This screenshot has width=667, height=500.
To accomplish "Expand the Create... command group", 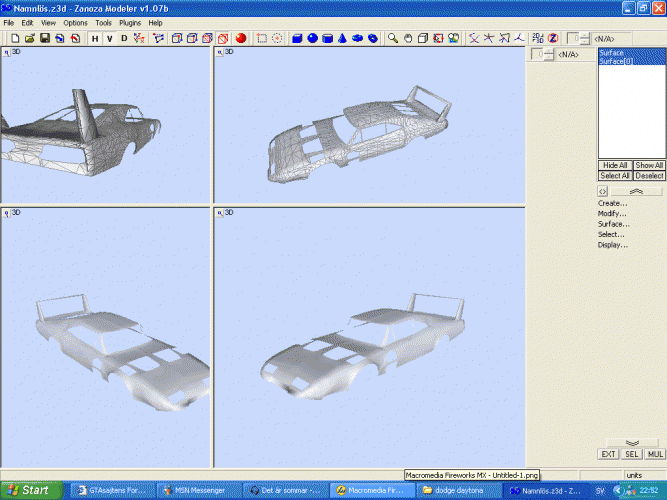I will coord(612,203).
